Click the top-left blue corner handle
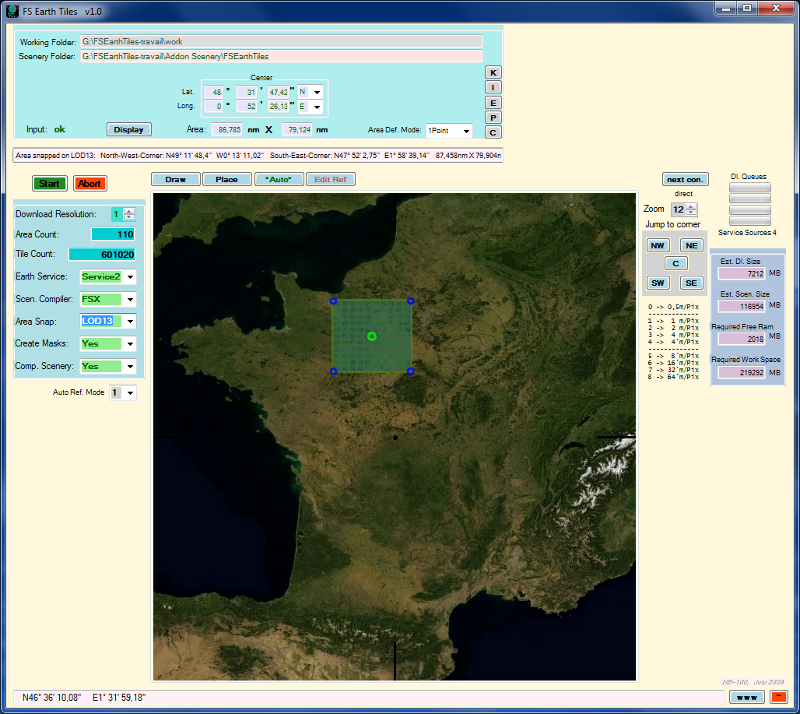800x714 pixels. (333, 301)
